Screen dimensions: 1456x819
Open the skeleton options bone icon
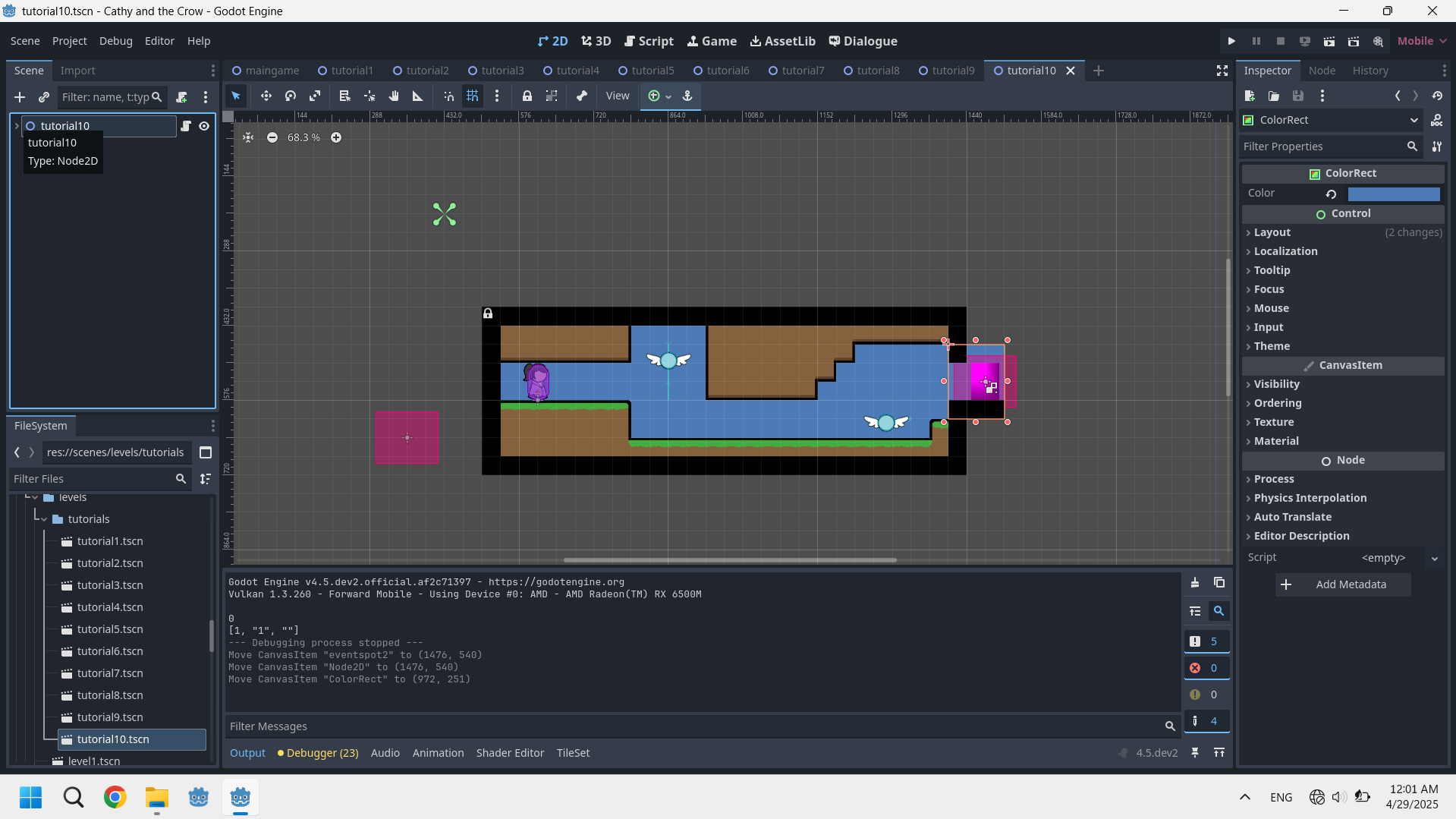[x=582, y=96]
